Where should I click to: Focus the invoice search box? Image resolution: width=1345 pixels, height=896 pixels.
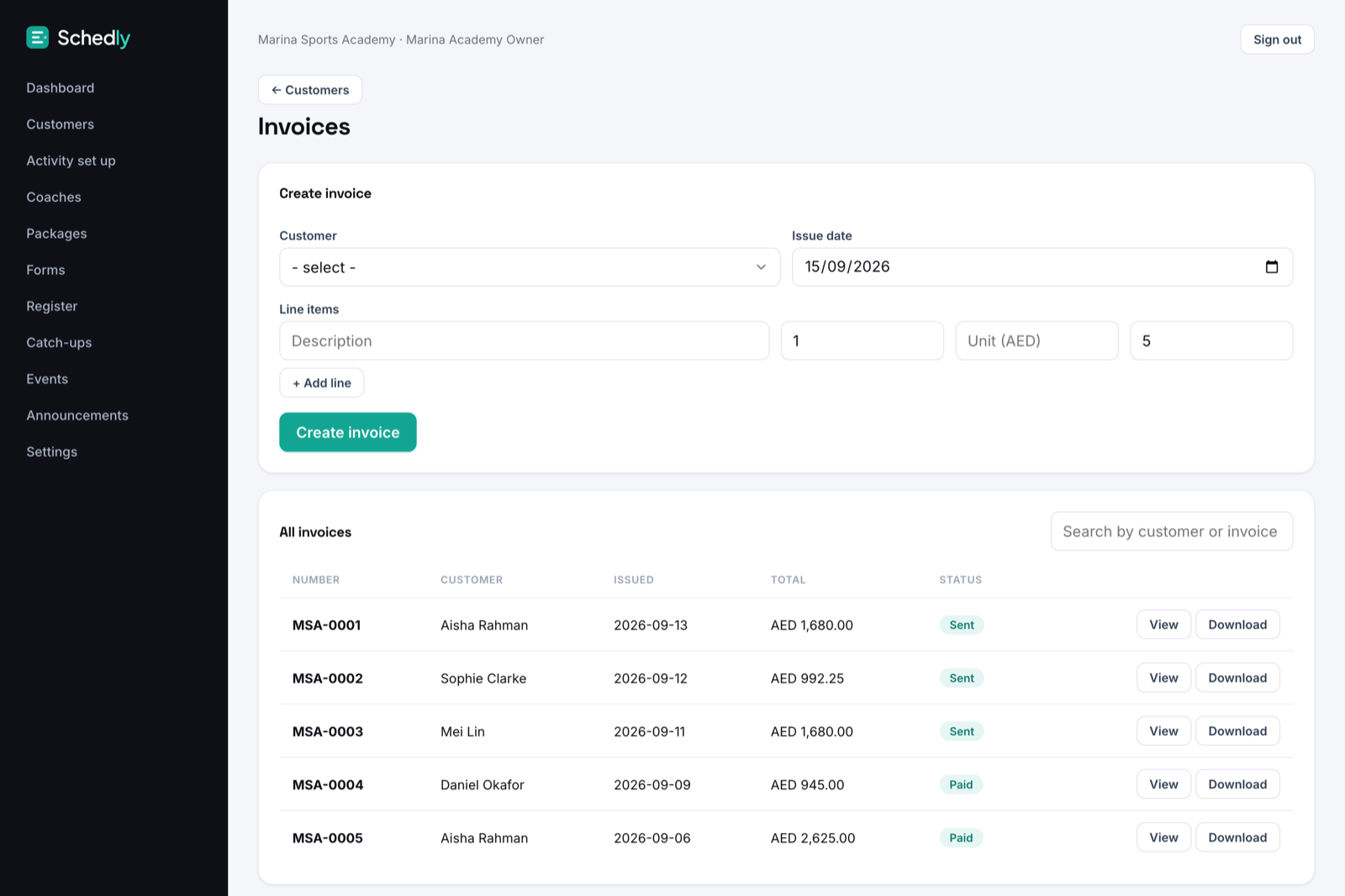click(1171, 531)
